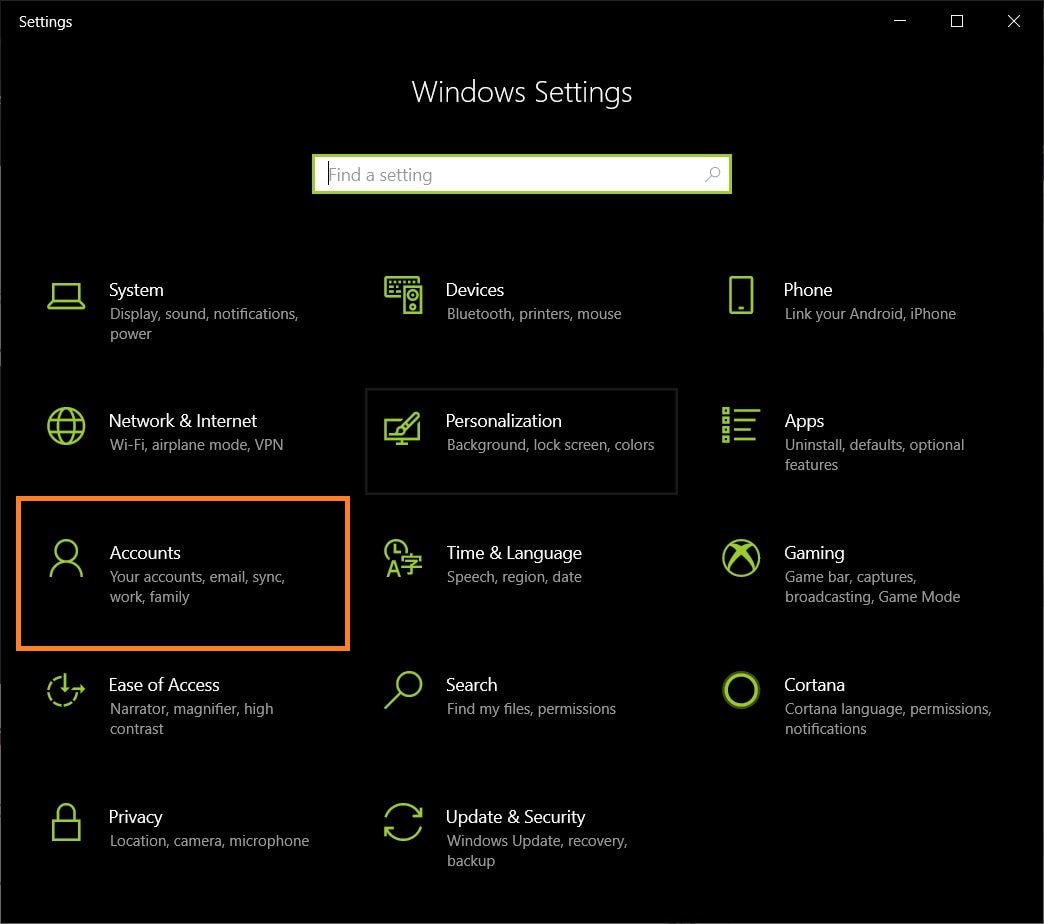Image resolution: width=1044 pixels, height=924 pixels.
Task: Open Search settings title
Action: [x=471, y=685]
